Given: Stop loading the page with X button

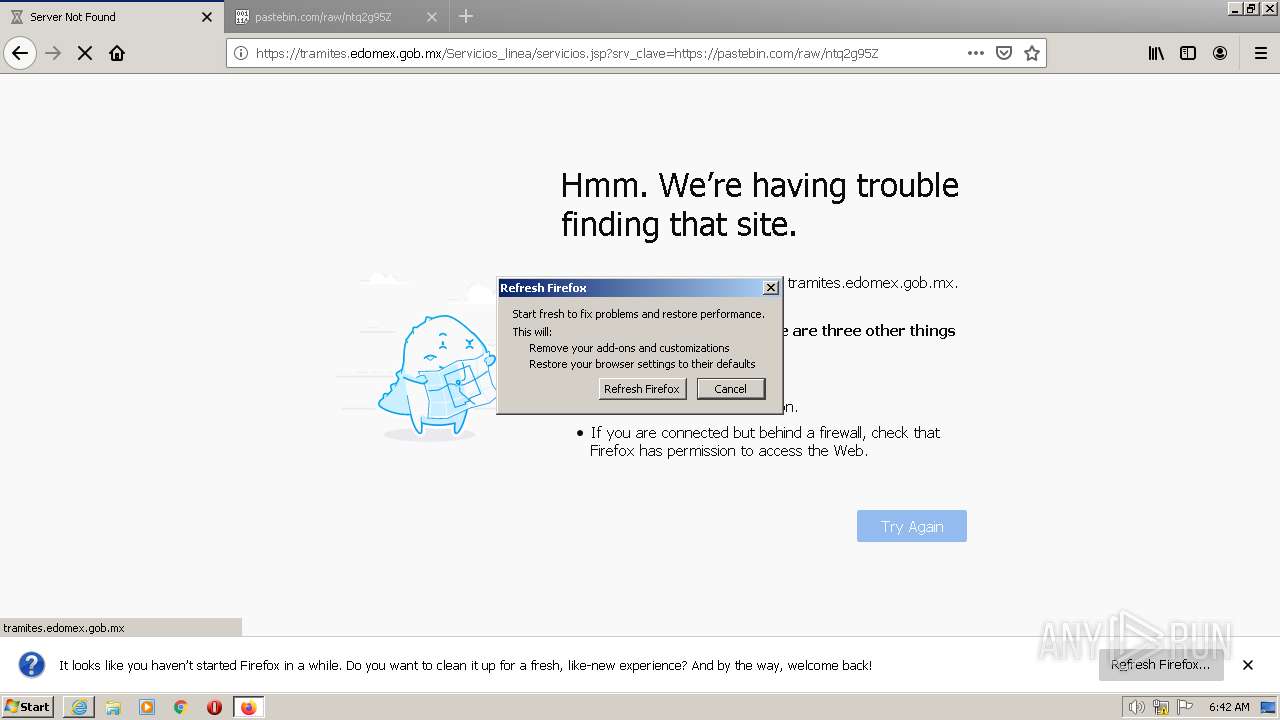Looking at the screenshot, I should click(x=85, y=53).
